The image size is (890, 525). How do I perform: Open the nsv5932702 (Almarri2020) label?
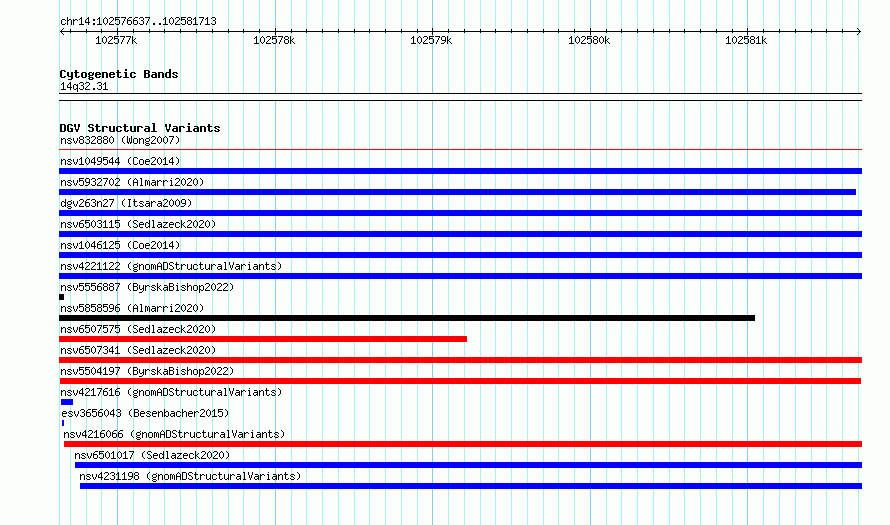132,182
